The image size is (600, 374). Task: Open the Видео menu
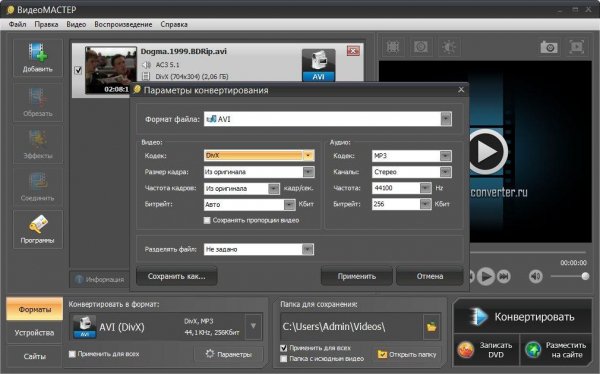[x=76, y=24]
